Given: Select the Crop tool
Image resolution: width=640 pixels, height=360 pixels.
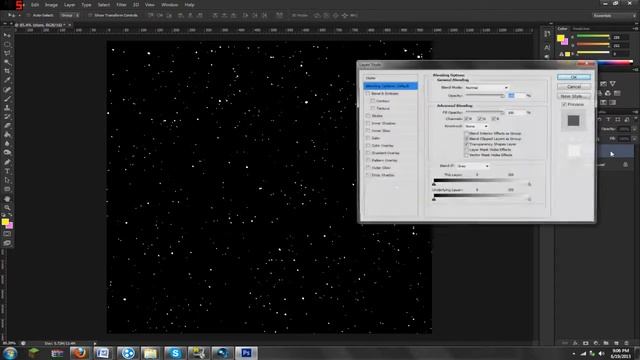Looking at the screenshot, I should point(7,71).
